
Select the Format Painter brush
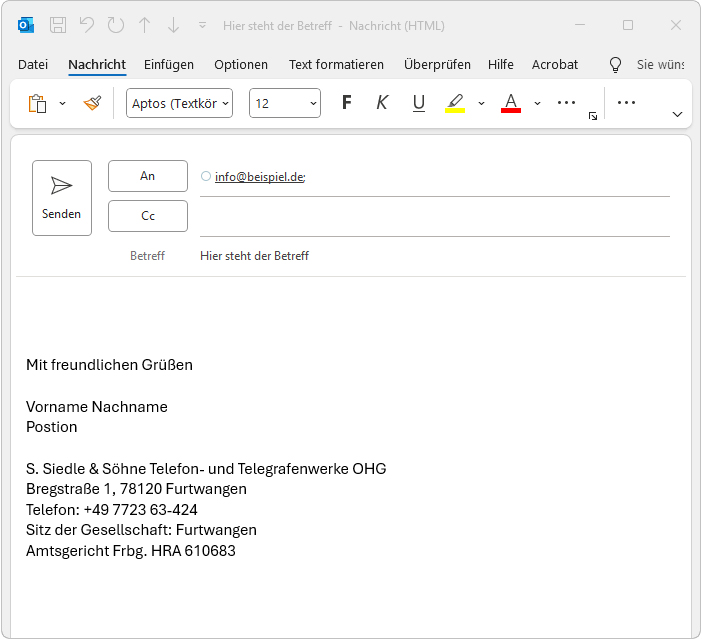92,103
